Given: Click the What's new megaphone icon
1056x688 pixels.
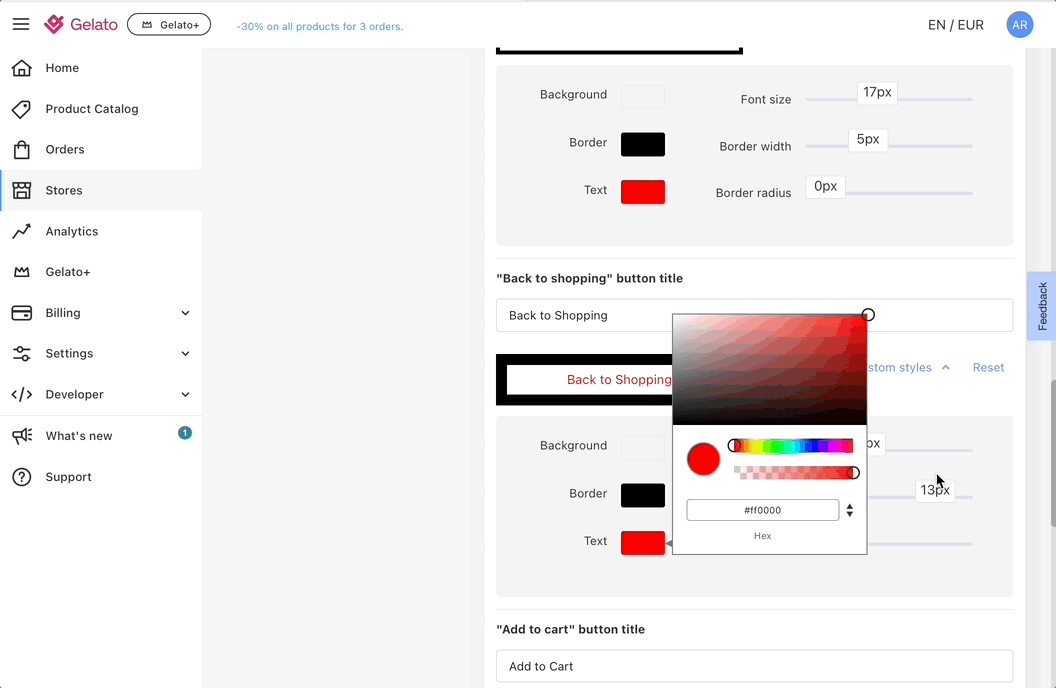Looking at the screenshot, I should click(x=22, y=436).
